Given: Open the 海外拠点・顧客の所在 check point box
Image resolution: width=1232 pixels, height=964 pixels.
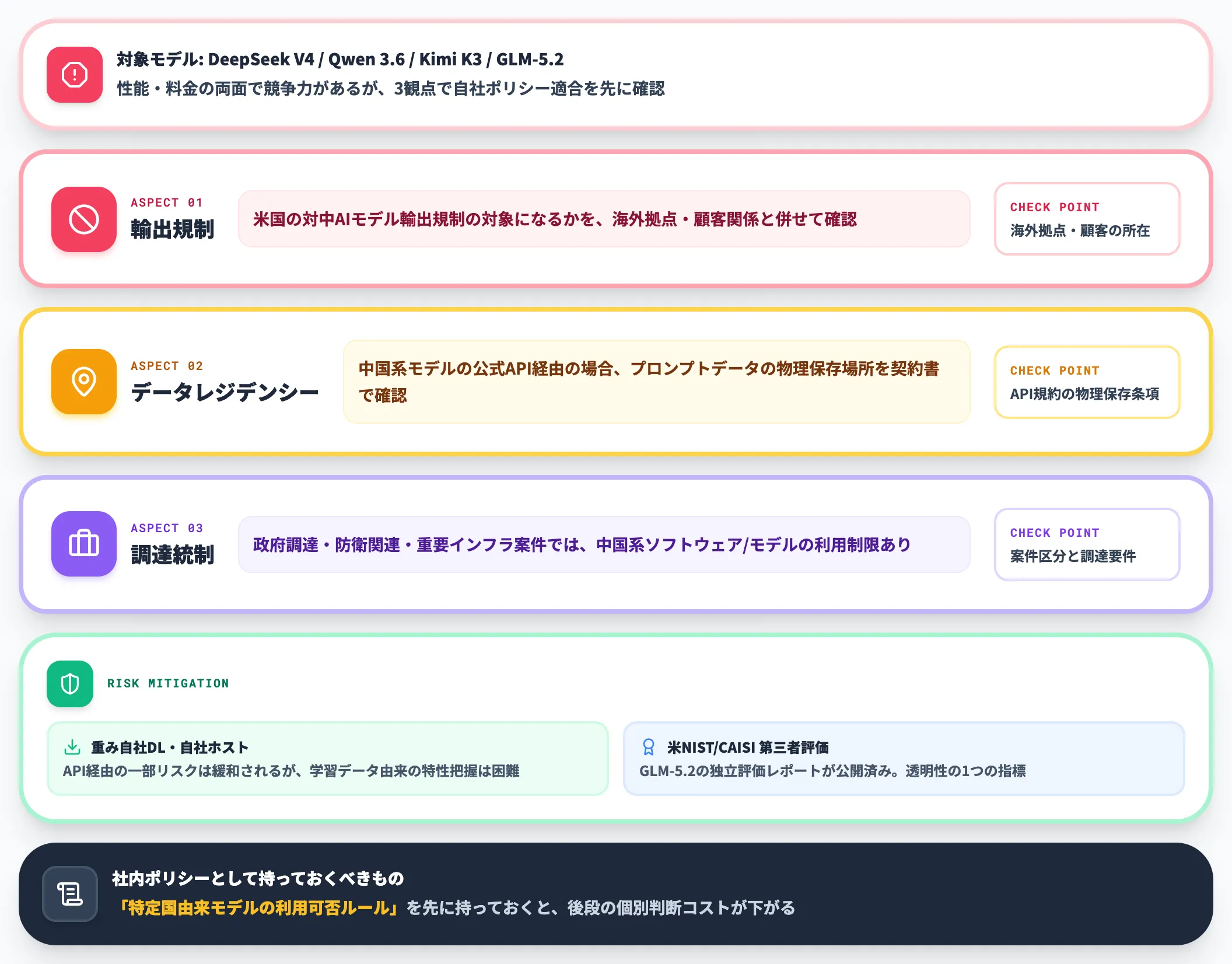Looking at the screenshot, I should coord(1087,219).
